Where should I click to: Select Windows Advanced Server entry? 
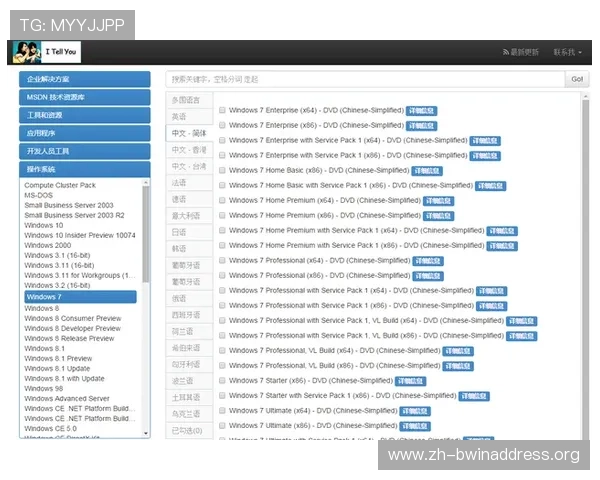pyautogui.click(x=67, y=398)
